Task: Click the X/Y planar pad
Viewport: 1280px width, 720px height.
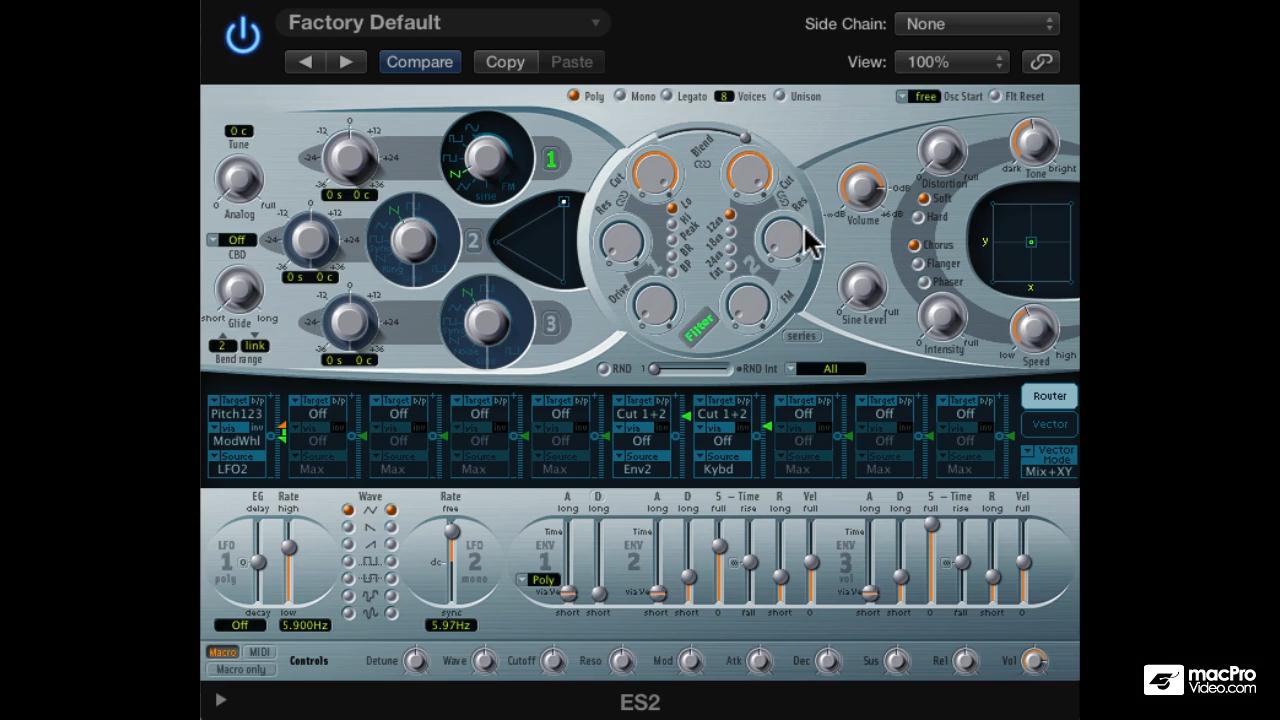Action: pos(1031,242)
